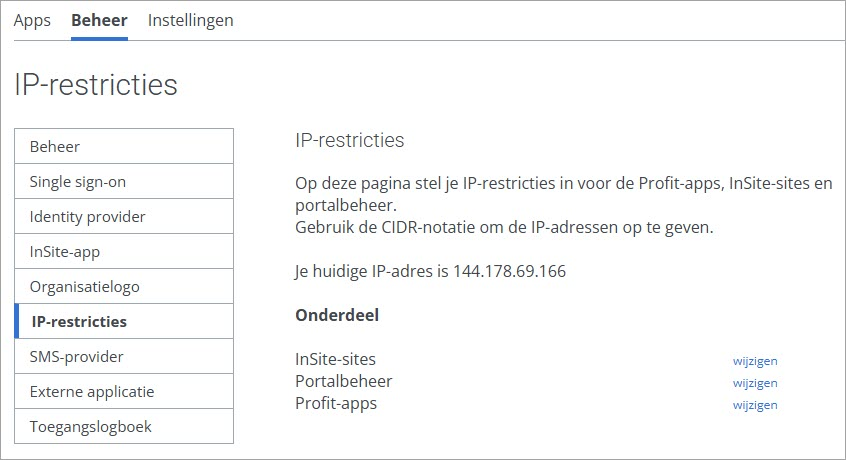Click the Onderdeel column header
This screenshot has height=460, width=846.
click(x=337, y=315)
